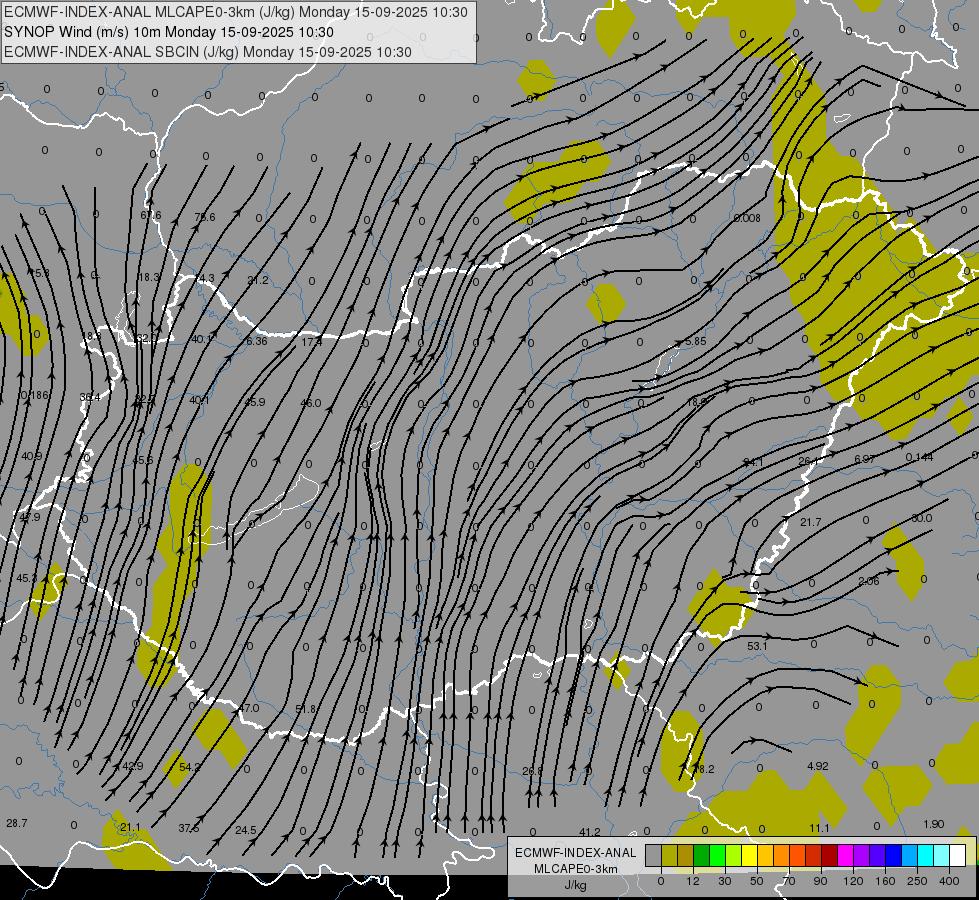This screenshot has height=900, width=979.
Task: Select the 'J/kg' unit label in legend
Action: point(575,885)
